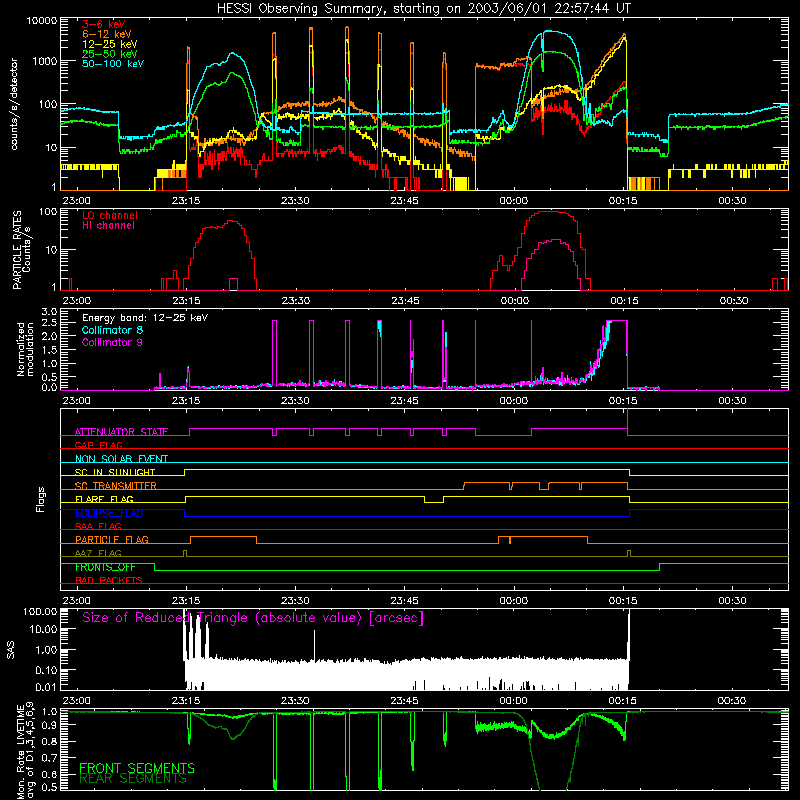
Task: Select the FRONT SEGMENTS legend label
Action: point(137,768)
